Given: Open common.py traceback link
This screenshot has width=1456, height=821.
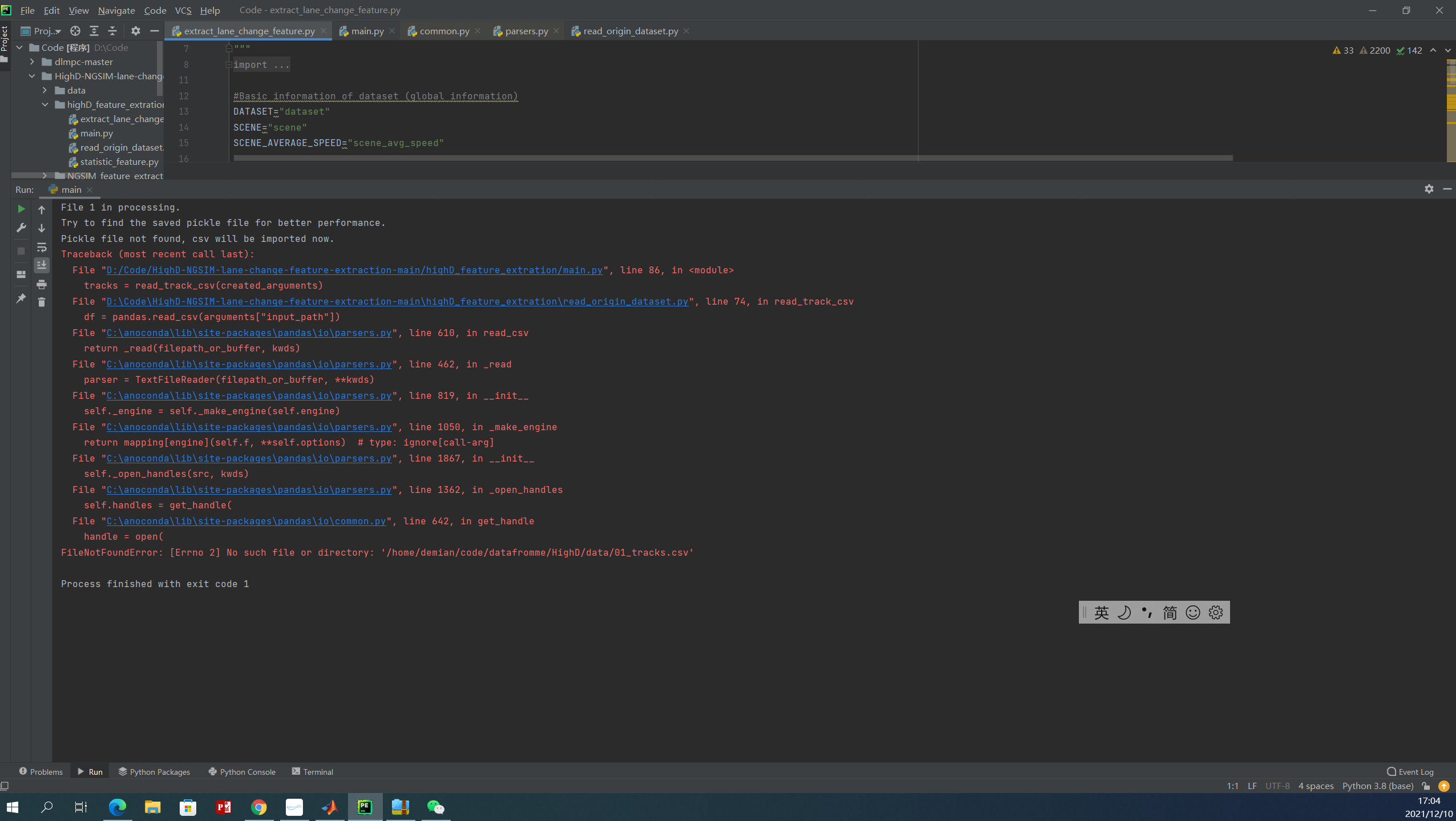Looking at the screenshot, I should click(246, 521).
